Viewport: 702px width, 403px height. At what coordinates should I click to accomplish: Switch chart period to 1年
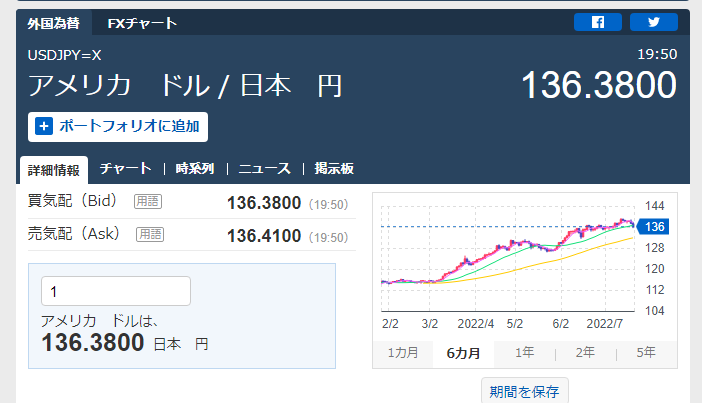pos(524,353)
